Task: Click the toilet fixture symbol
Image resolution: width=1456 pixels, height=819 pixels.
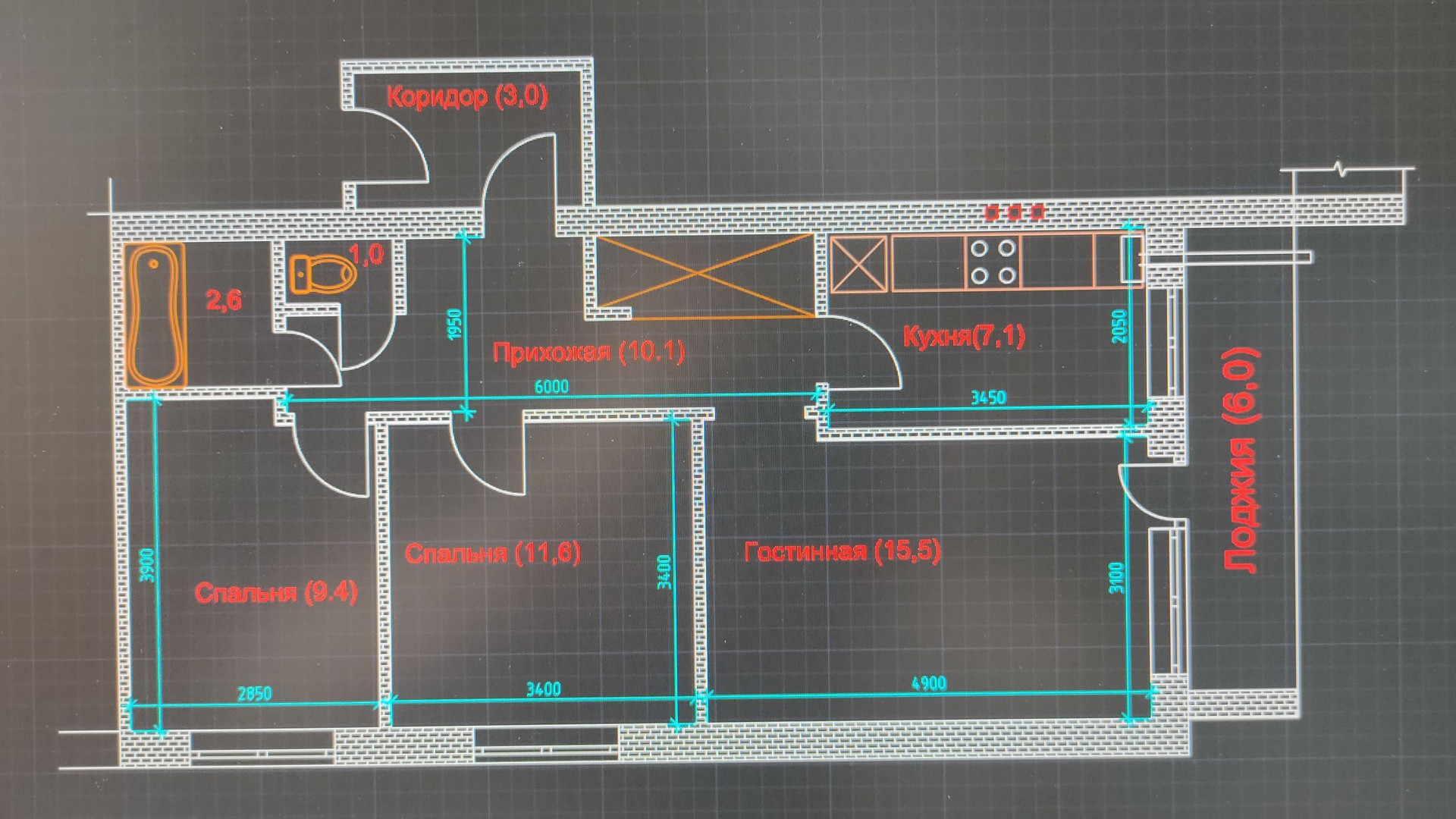Action: click(x=323, y=273)
